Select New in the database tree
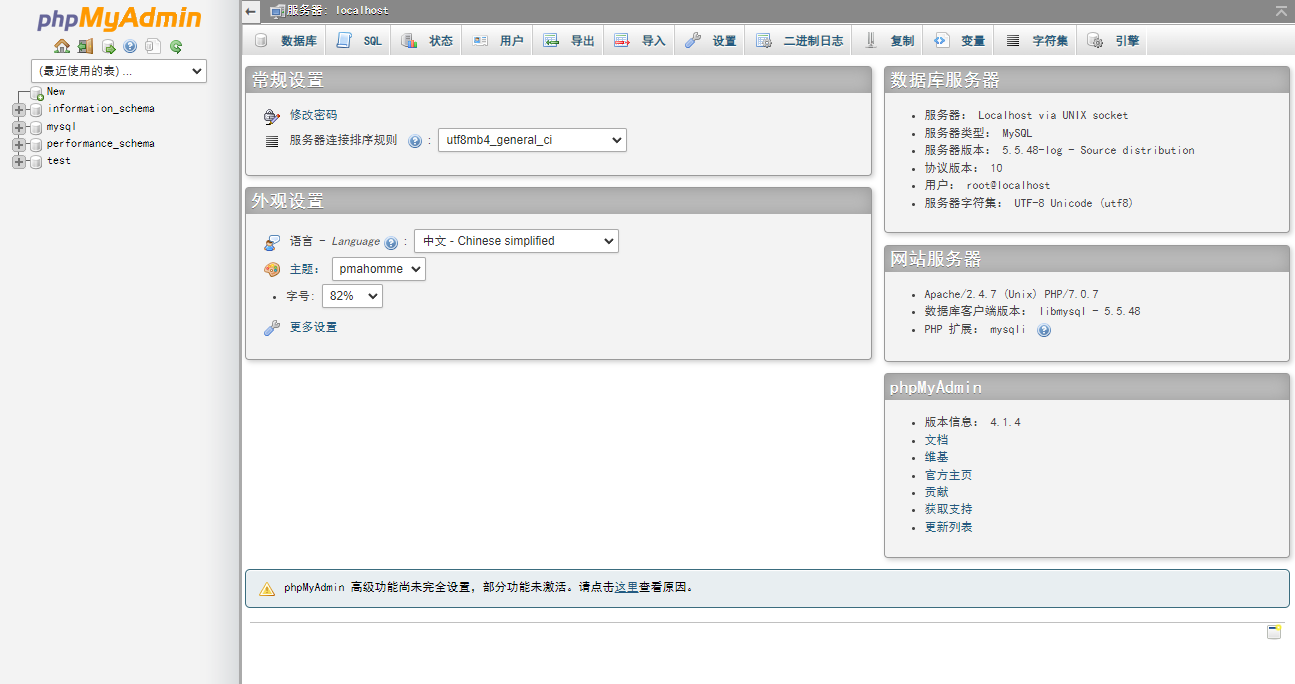This screenshot has width=1295, height=684. coord(56,92)
